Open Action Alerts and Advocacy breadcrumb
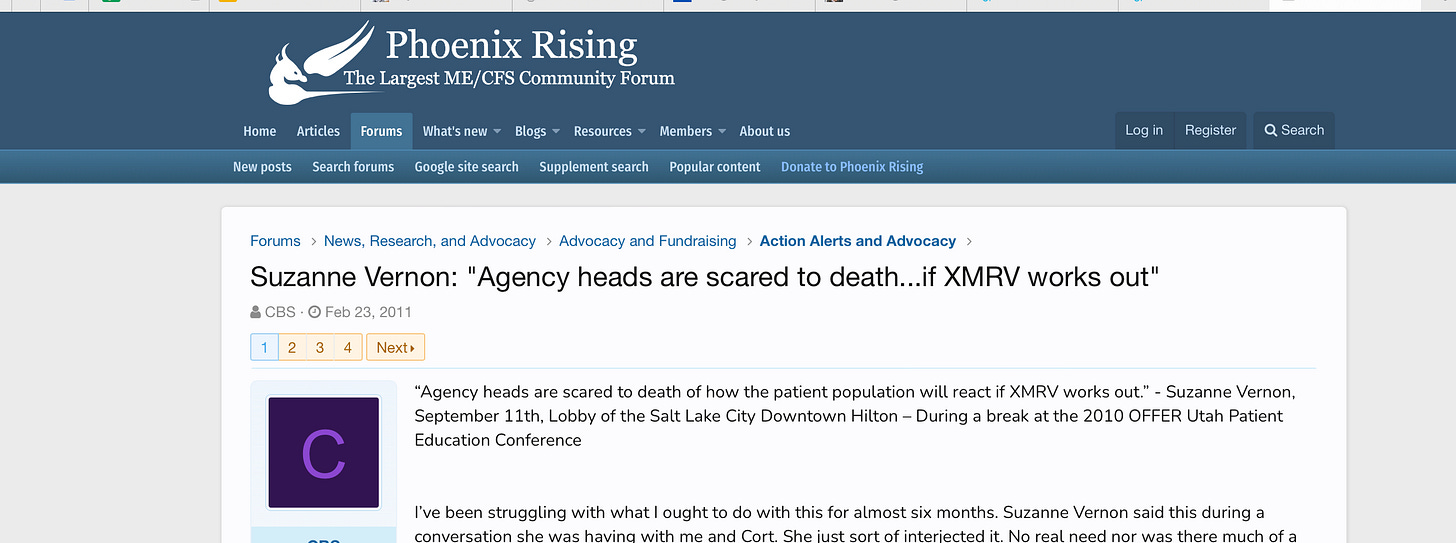This screenshot has height=543, width=1456. click(858, 241)
